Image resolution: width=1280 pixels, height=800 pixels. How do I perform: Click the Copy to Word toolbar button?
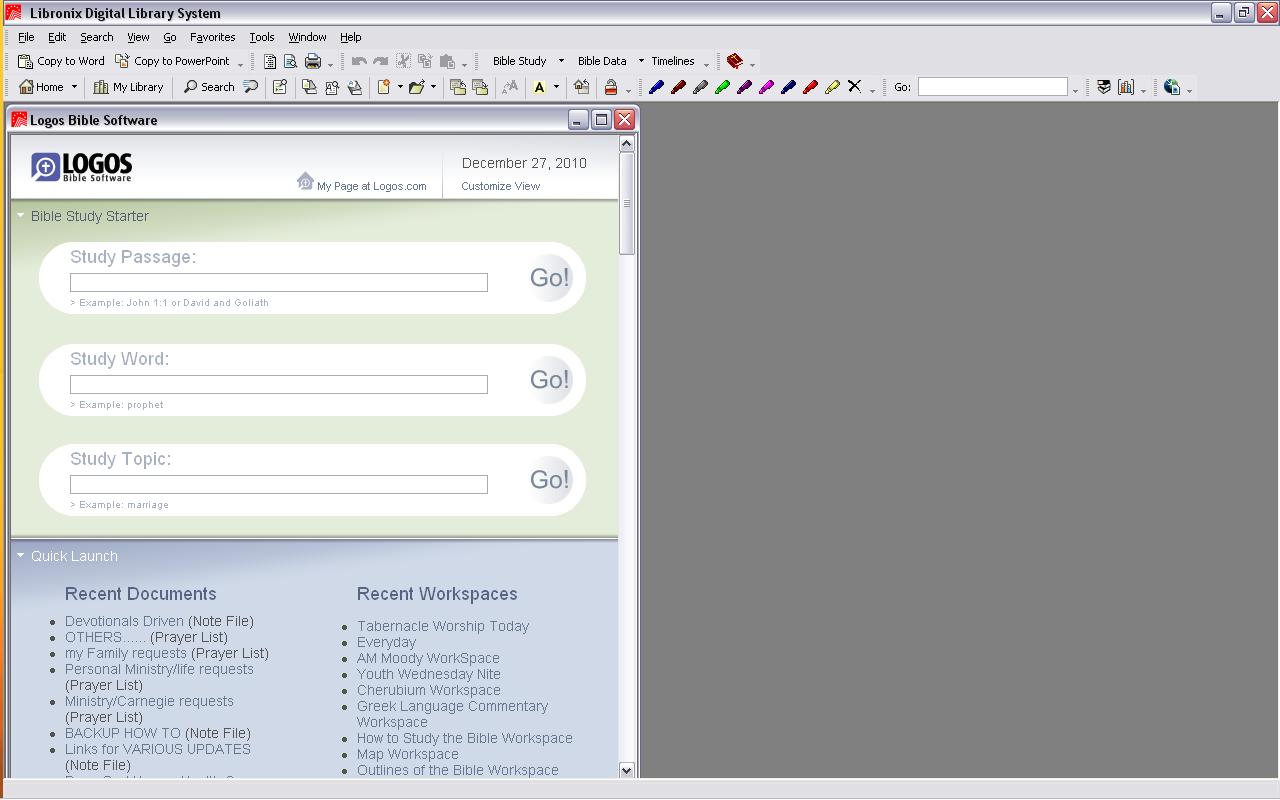click(x=61, y=61)
